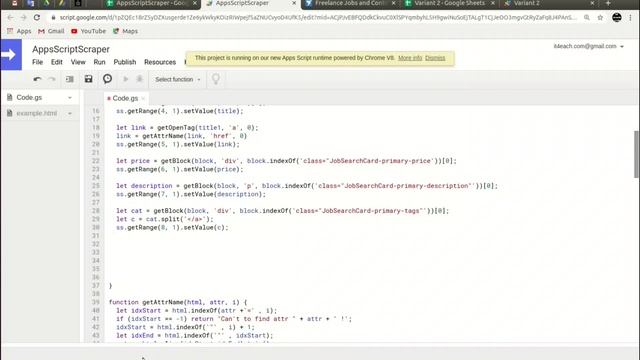Open the File menu
640x360 pixels.
tap(38, 62)
